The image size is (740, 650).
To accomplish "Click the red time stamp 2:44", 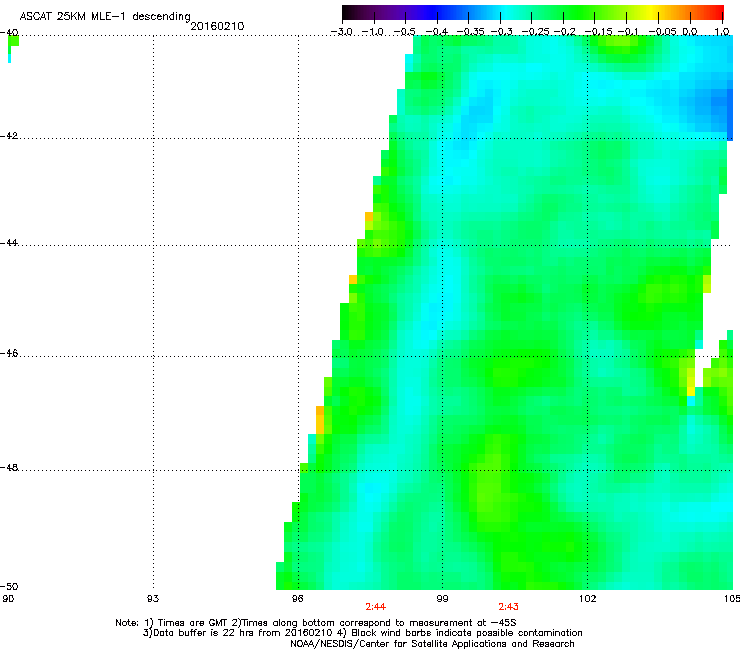I will (x=376, y=607).
